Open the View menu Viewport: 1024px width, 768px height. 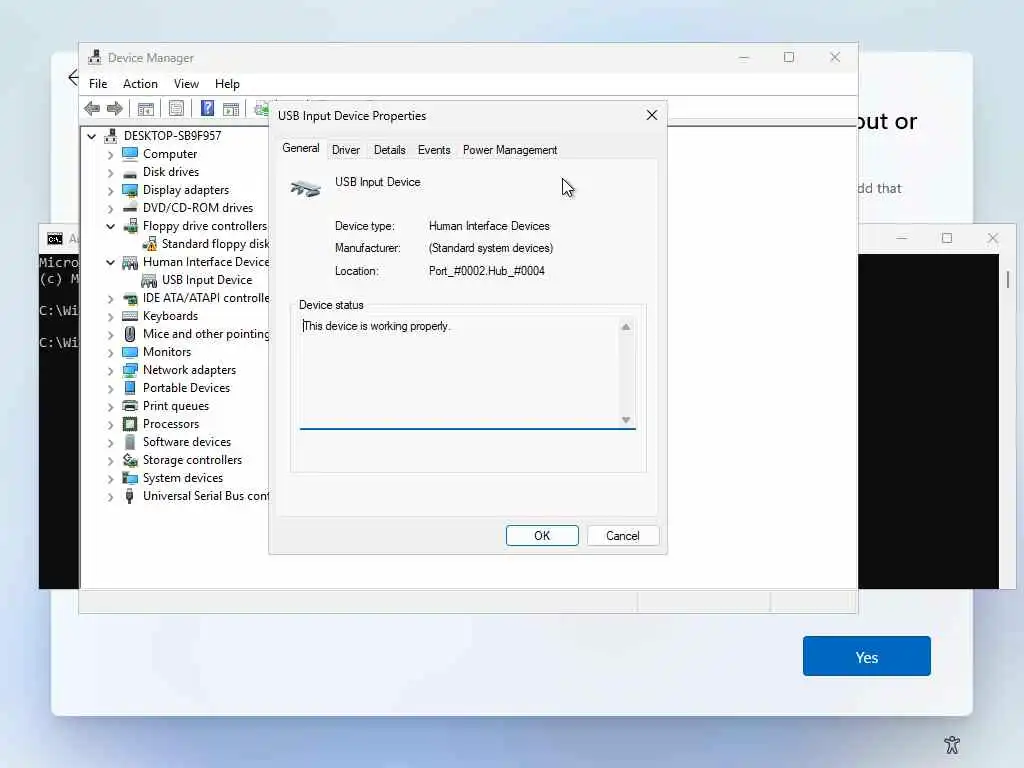click(x=186, y=84)
